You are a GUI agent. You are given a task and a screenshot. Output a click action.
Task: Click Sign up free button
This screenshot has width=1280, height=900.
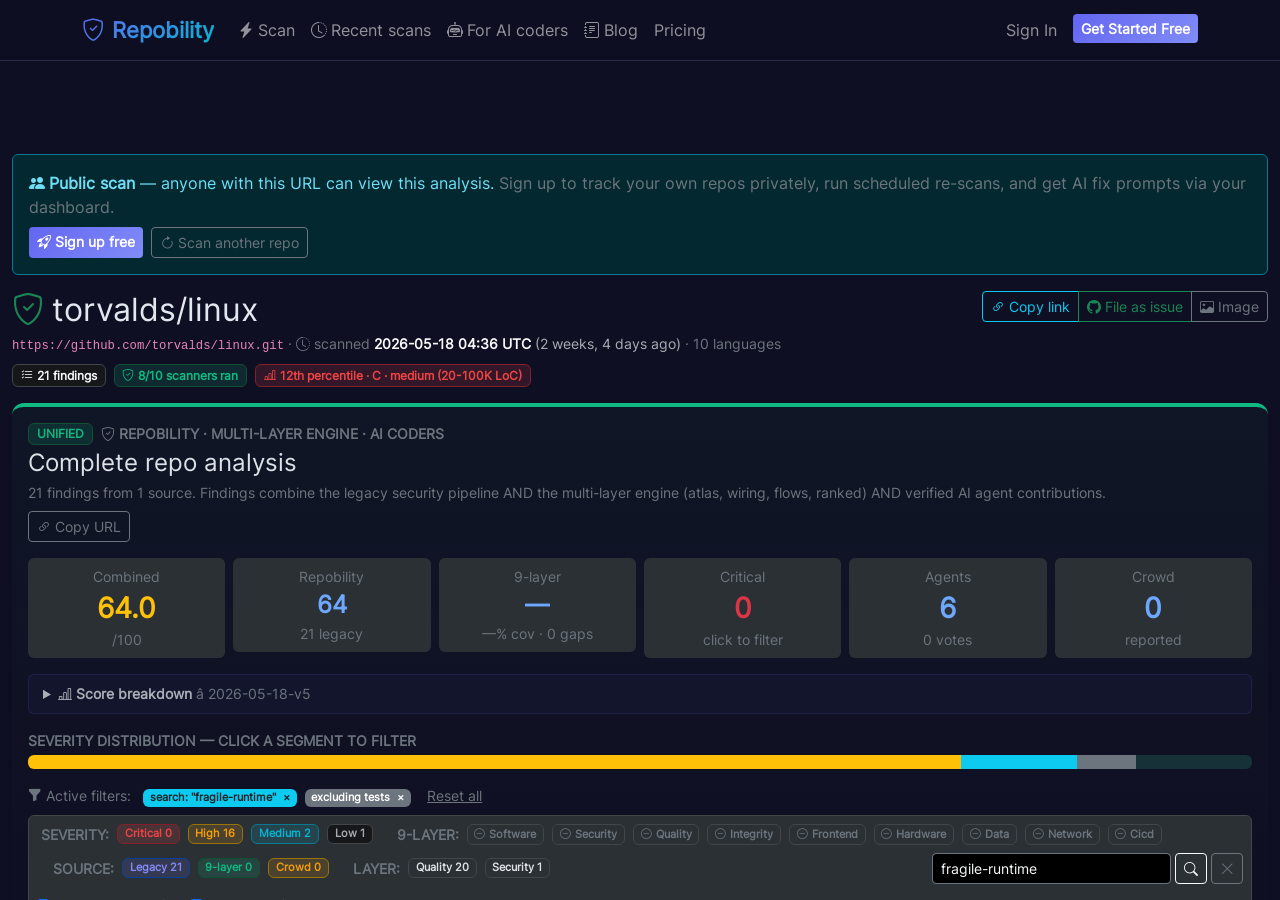tap(86, 242)
